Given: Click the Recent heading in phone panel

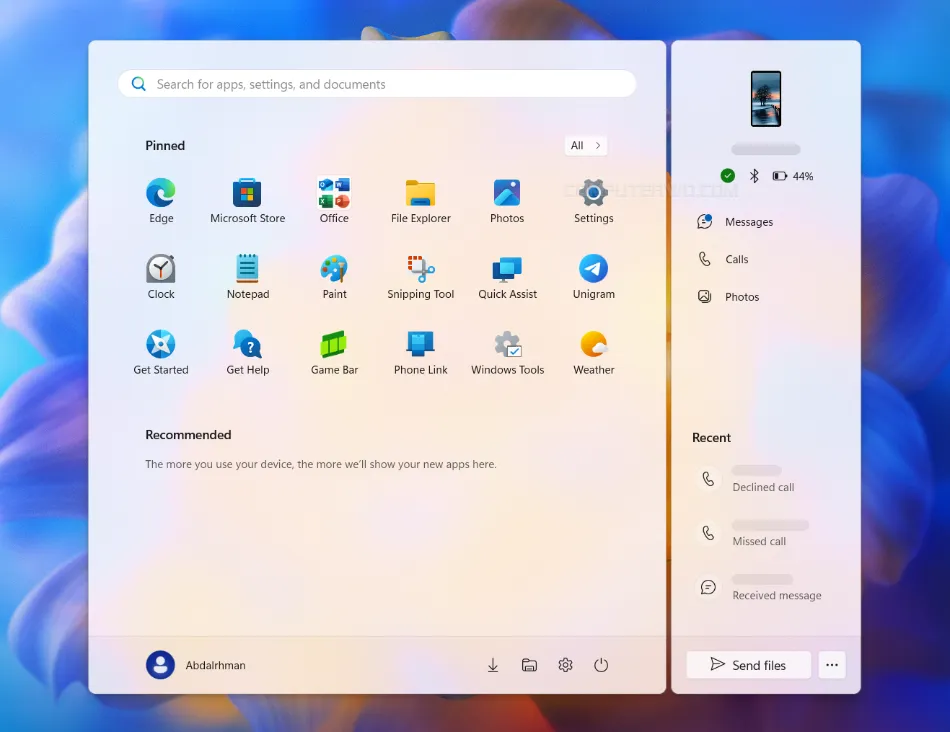Looking at the screenshot, I should pos(711,438).
